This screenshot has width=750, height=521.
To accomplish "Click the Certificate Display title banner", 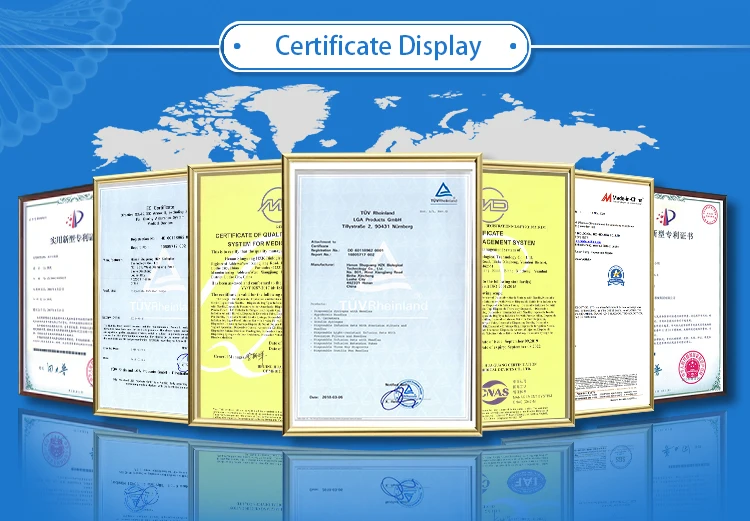I will coord(377,46).
